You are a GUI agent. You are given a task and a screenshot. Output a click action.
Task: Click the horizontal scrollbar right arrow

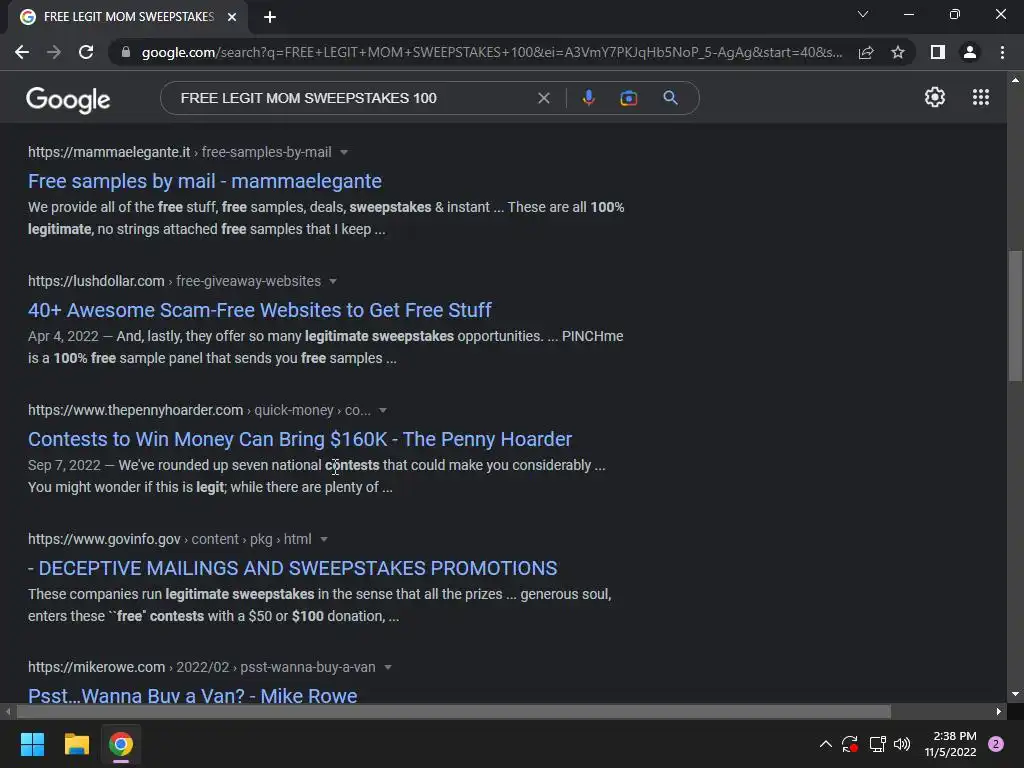999,711
